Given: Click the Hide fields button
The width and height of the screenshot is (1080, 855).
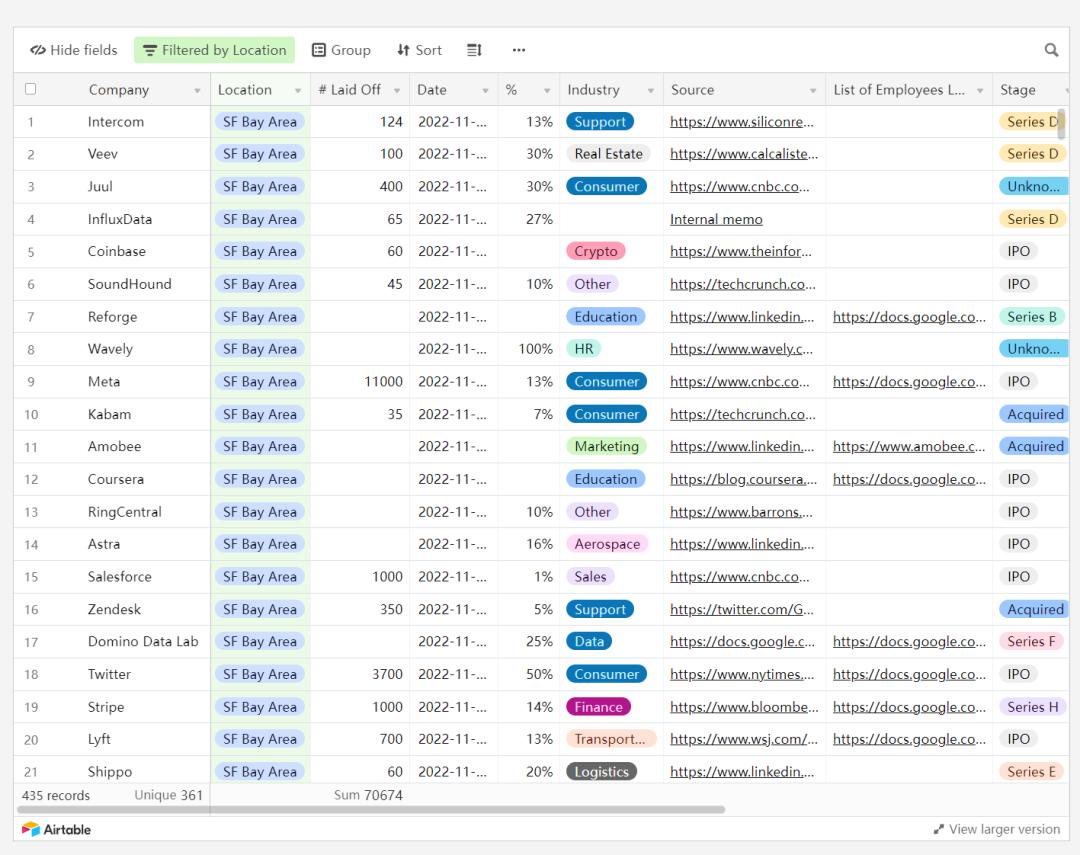Looking at the screenshot, I should [74, 50].
